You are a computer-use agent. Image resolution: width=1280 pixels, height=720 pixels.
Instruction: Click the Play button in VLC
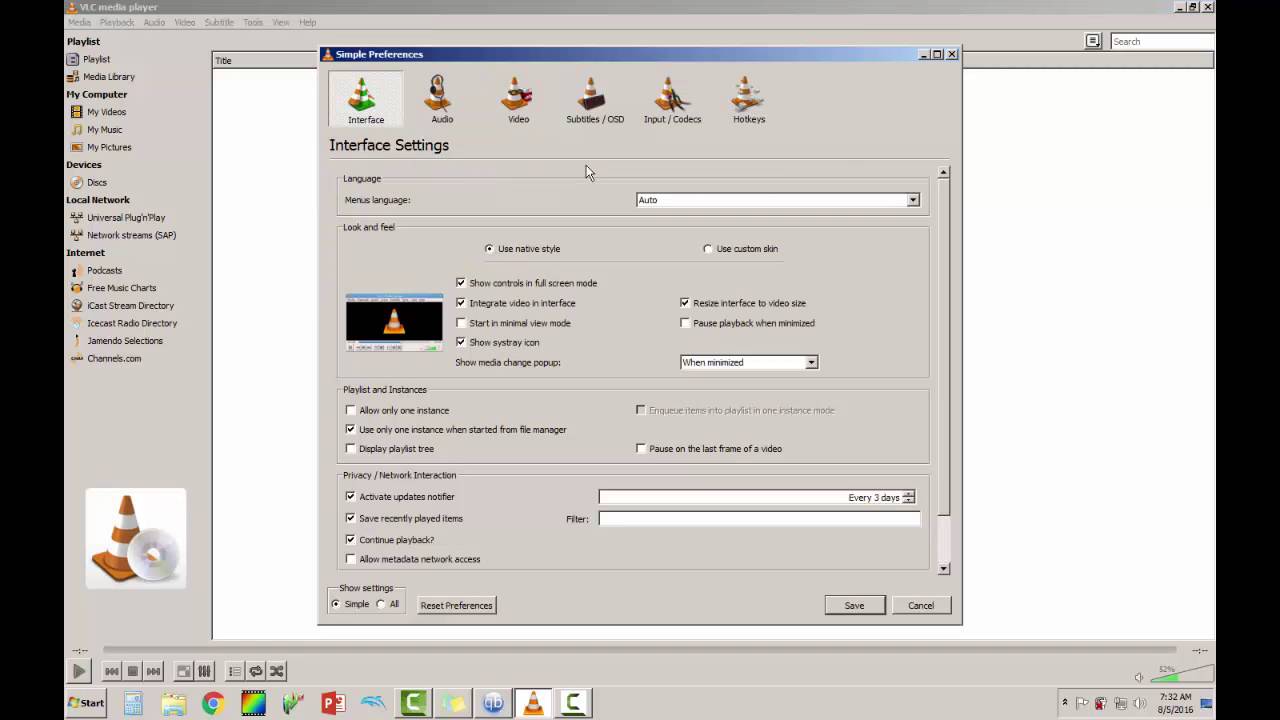point(79,672)
